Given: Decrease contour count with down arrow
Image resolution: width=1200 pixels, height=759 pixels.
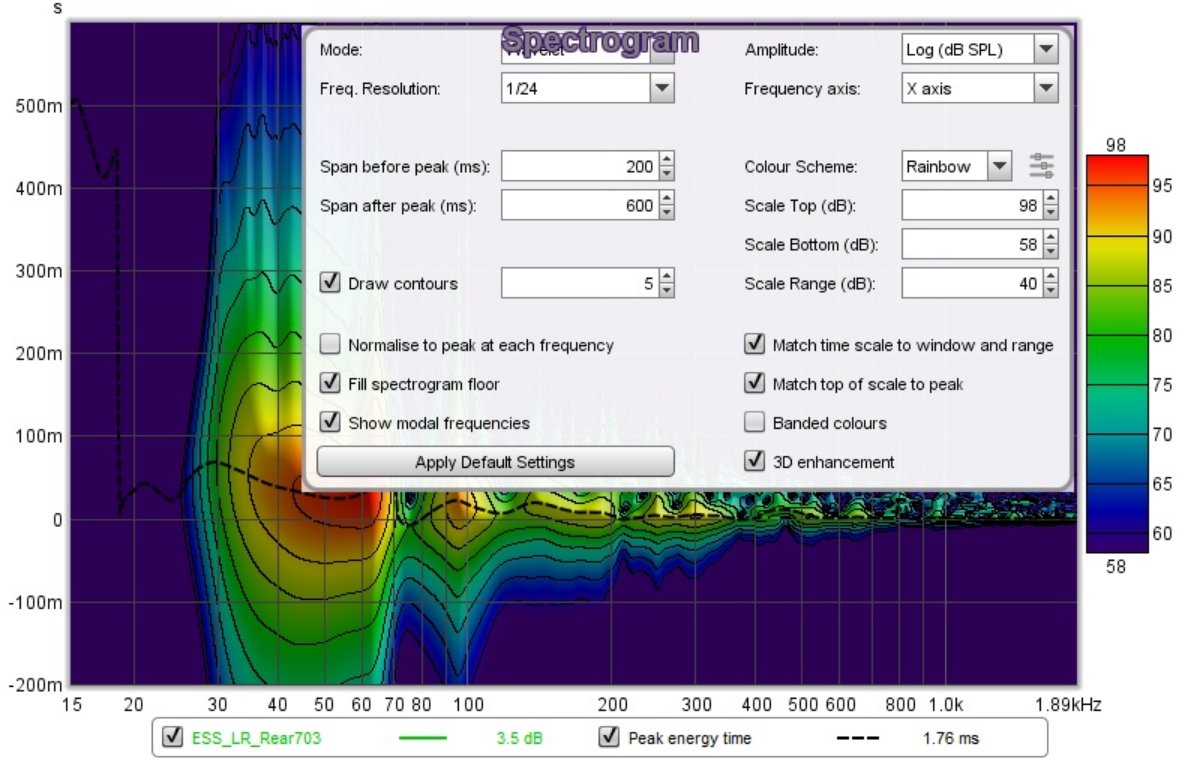Looking at the screenshot, I should click(667, 290).
